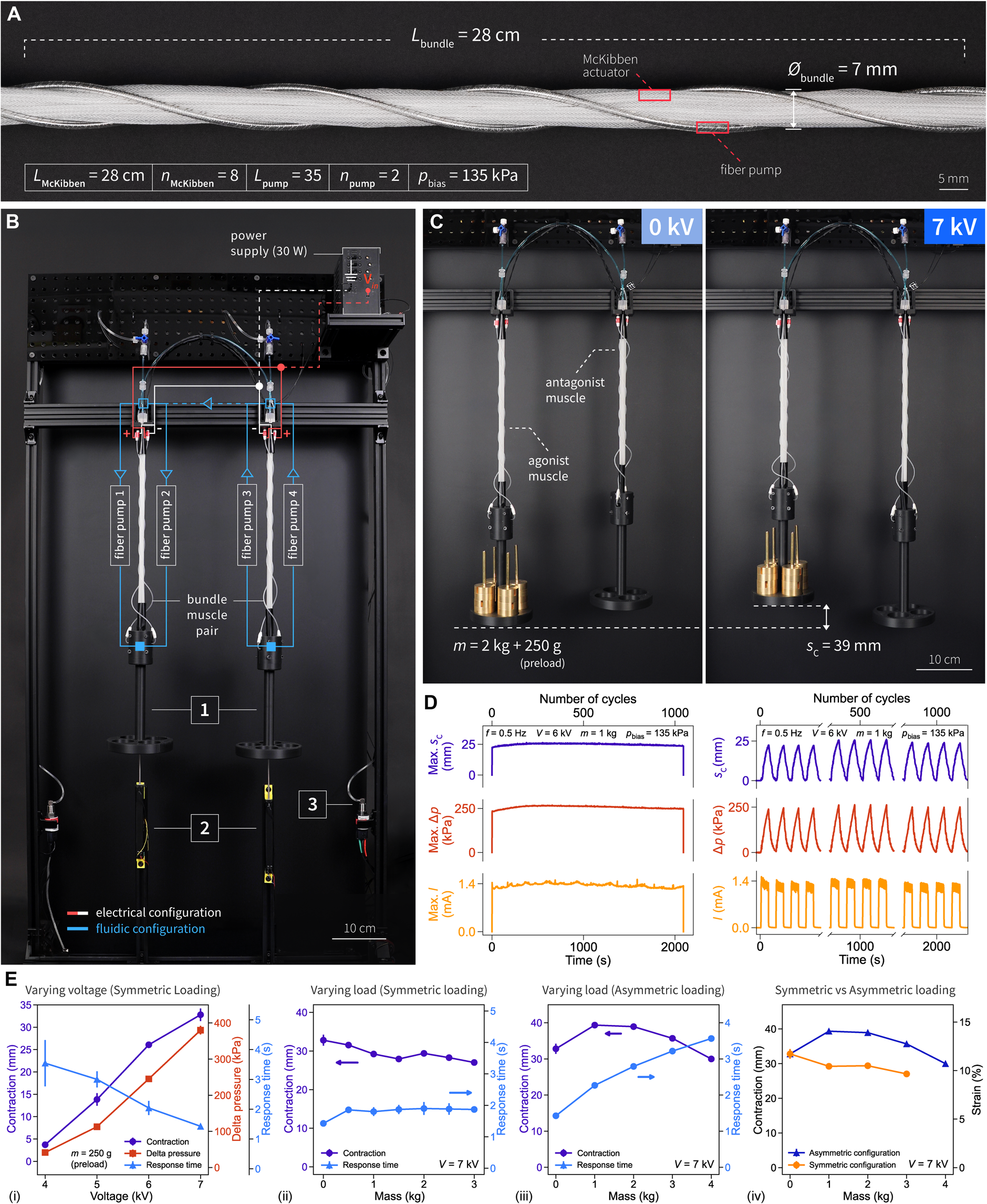Image resolution: width=987 pixels, height=1204 pixels.
Task: Click the p_bias = 135 kPa cell in panel A
Action: [468, 177]
